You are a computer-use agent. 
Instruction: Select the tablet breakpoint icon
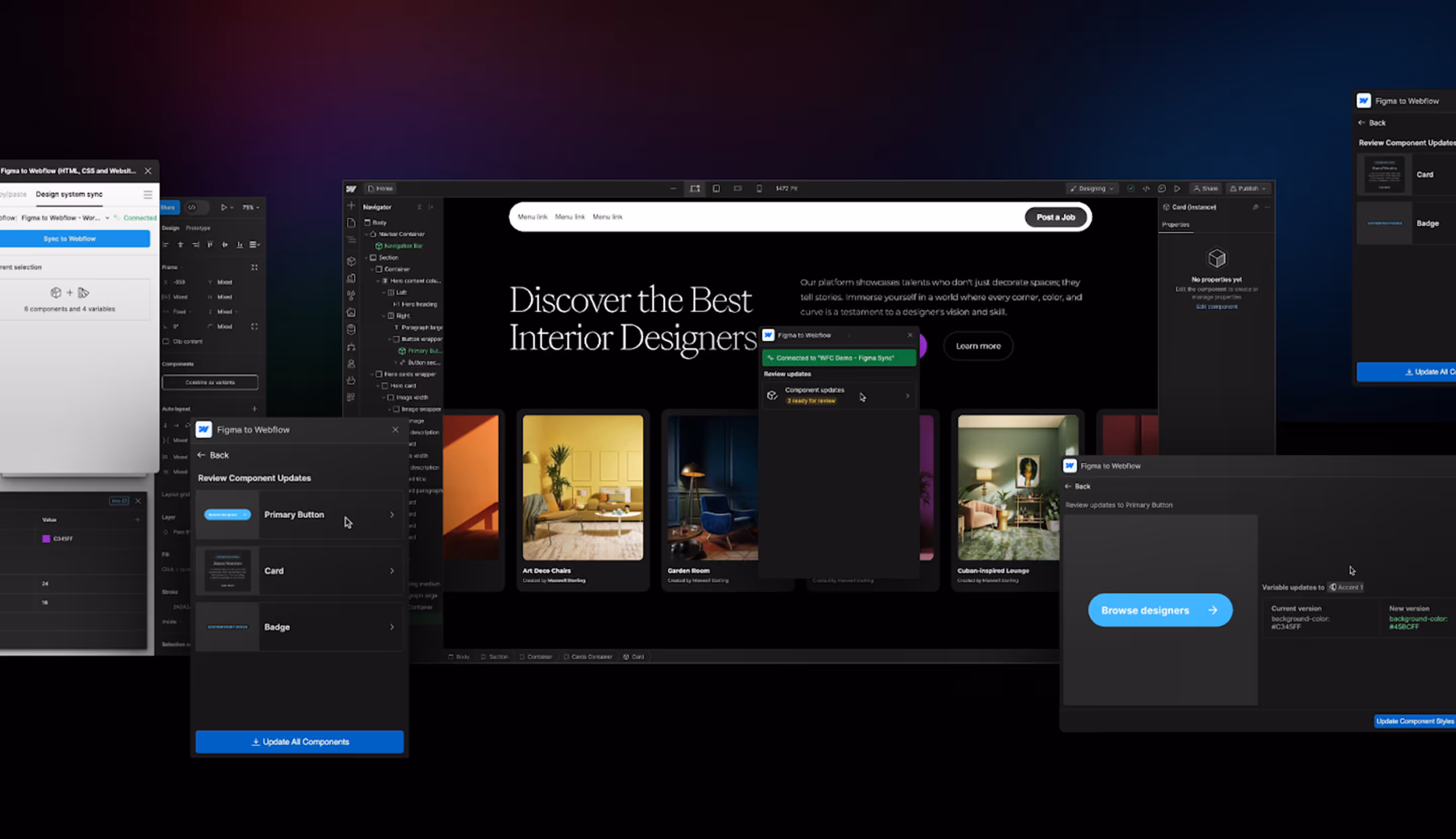716,189
